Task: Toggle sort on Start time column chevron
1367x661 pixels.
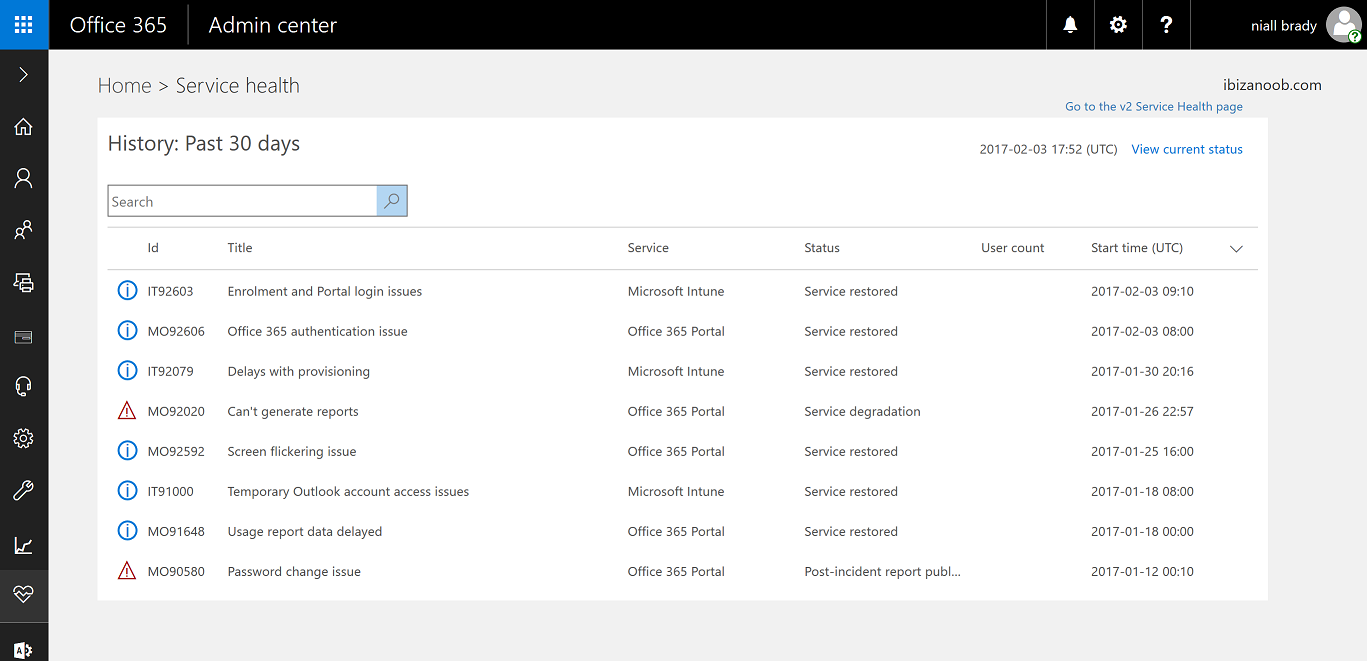Action: pyautogui.click(x=1236, y=249)
